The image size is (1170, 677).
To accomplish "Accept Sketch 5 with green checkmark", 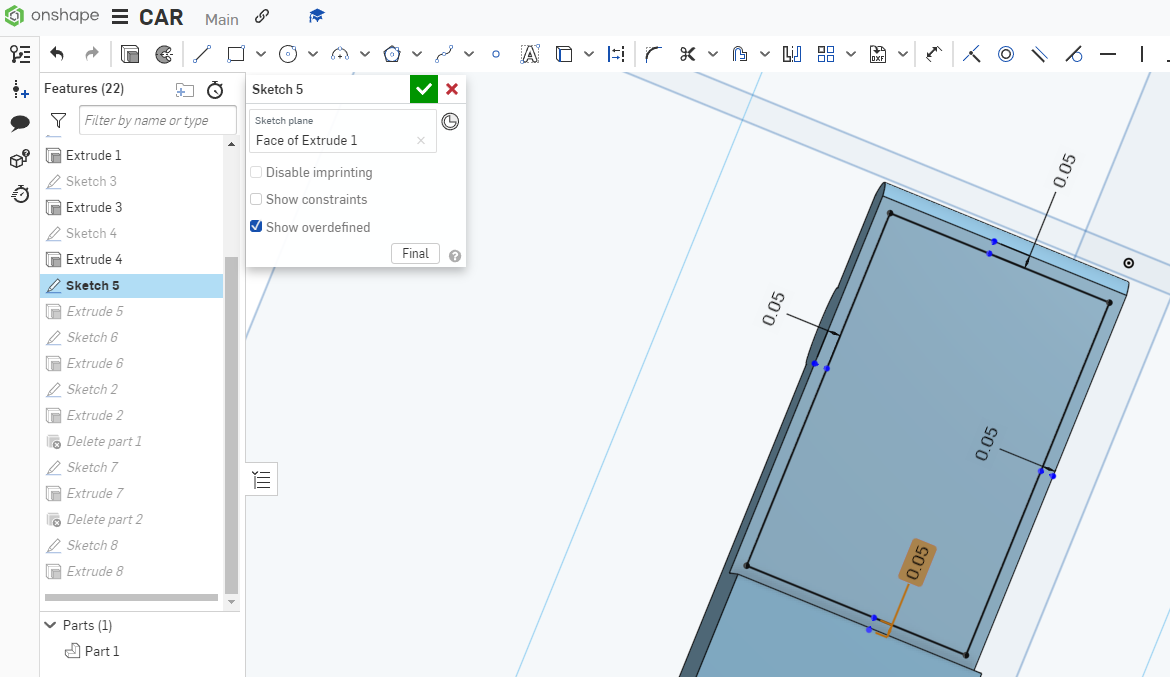I will click(424, 89).
